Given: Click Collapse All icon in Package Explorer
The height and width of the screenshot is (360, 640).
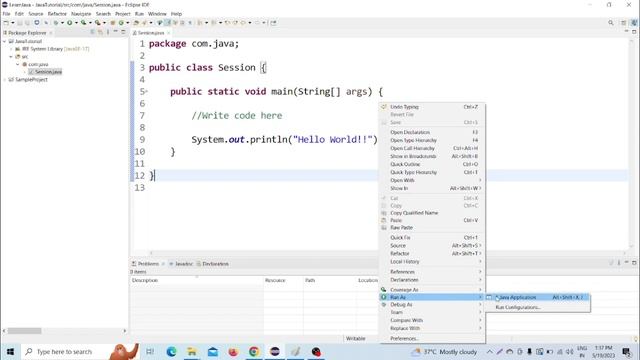Looking at the screenshot, I should 93,32.
